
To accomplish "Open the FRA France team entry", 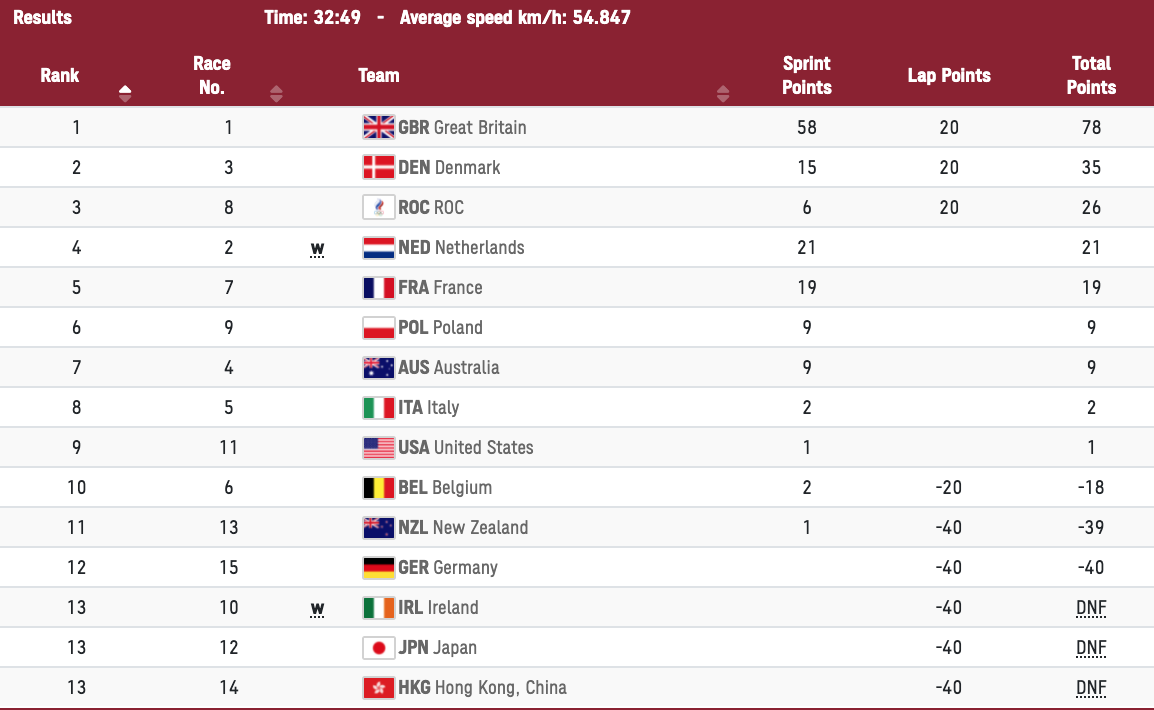I will [x=440, y=288].
